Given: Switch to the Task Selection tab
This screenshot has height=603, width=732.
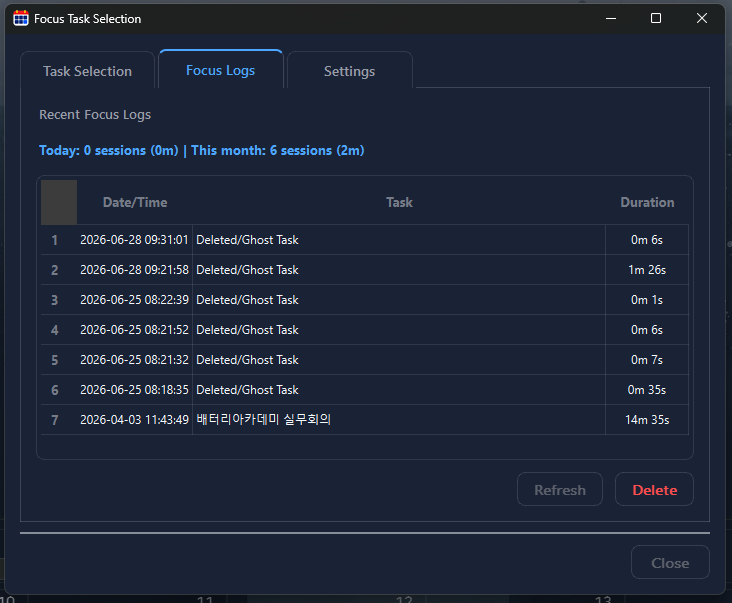Looking at the screenshot, I should tap(87, 71).
